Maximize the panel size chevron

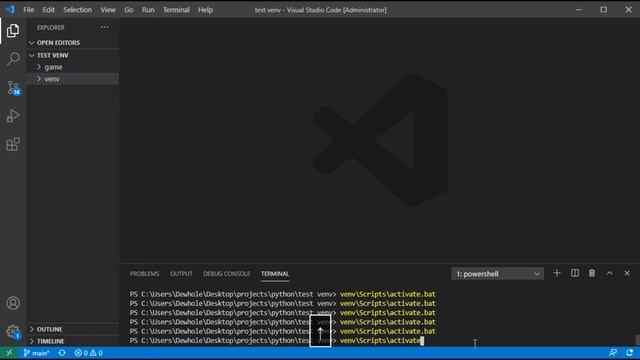(x=609, y=273)
